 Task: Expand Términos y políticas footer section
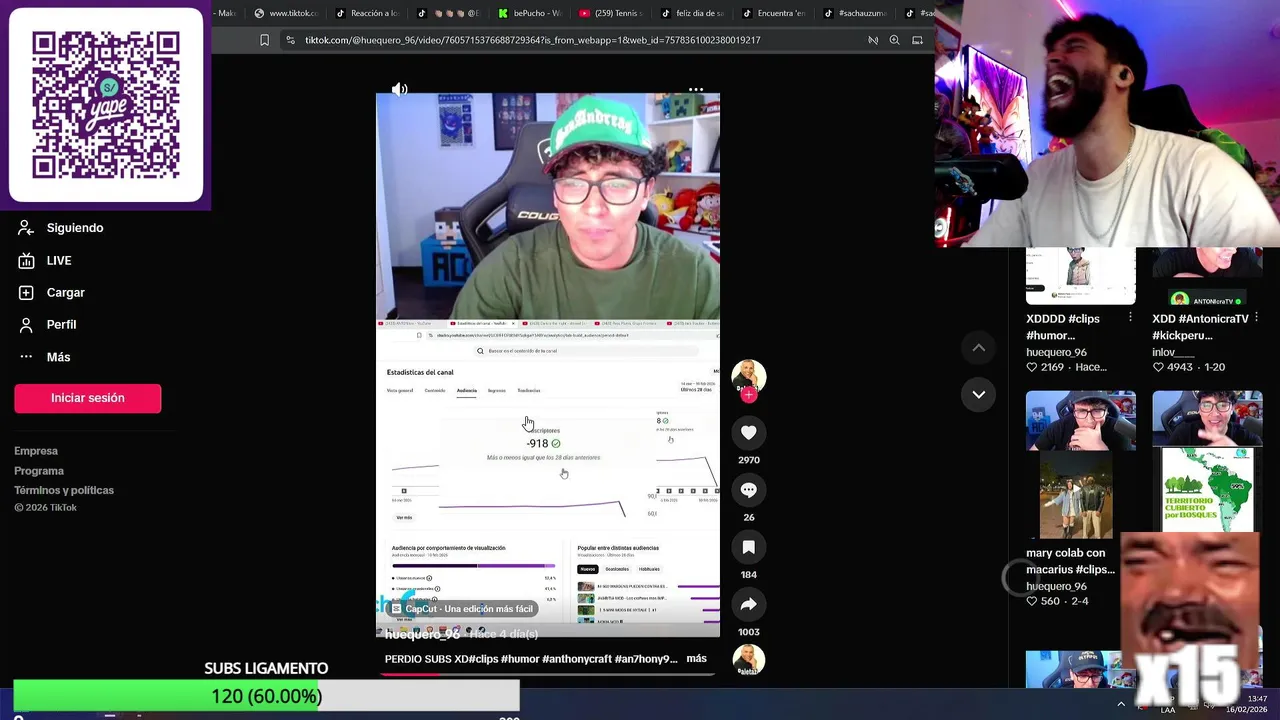[64, 490]
